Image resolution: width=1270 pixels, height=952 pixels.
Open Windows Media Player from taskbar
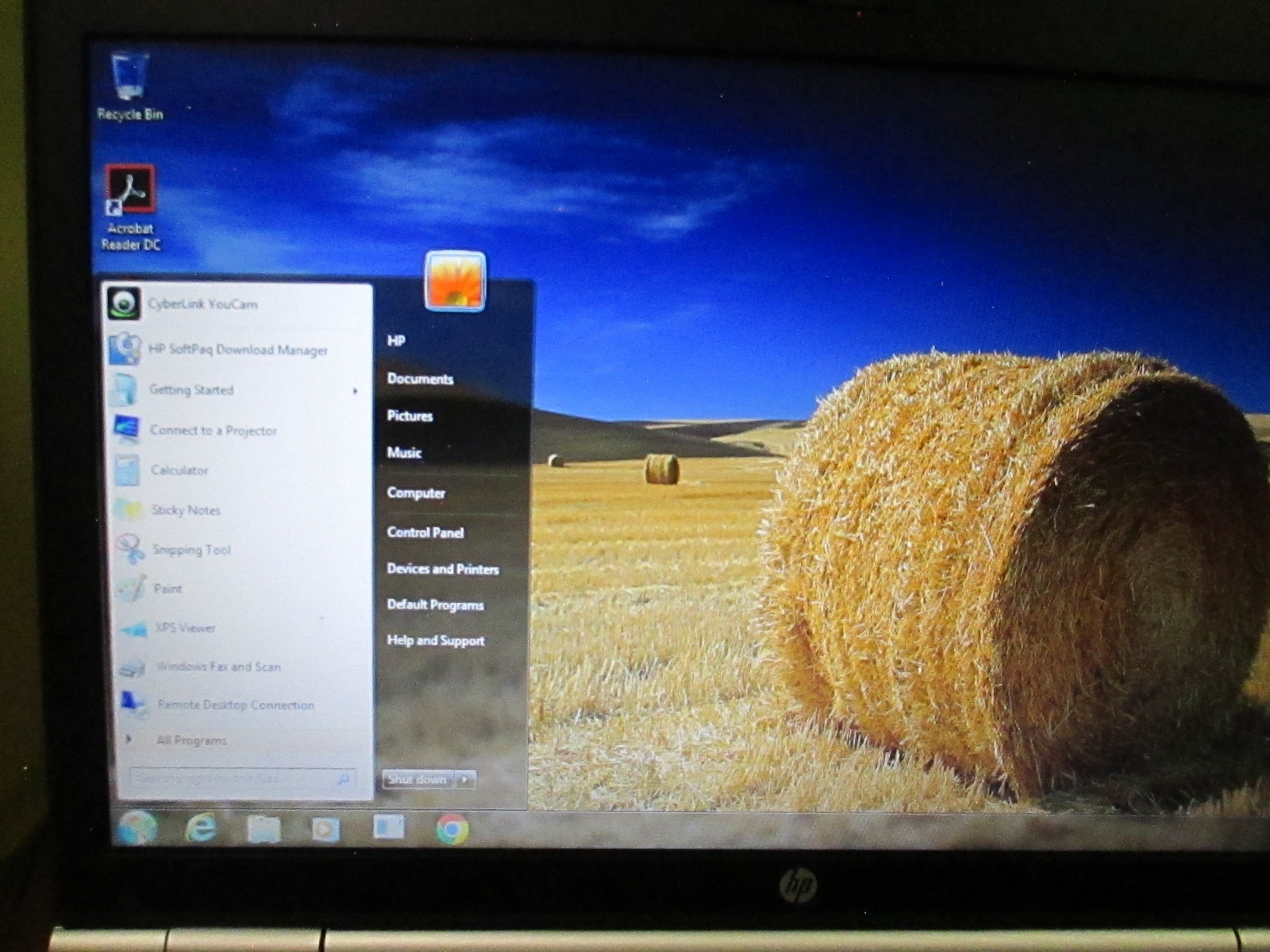325,830
